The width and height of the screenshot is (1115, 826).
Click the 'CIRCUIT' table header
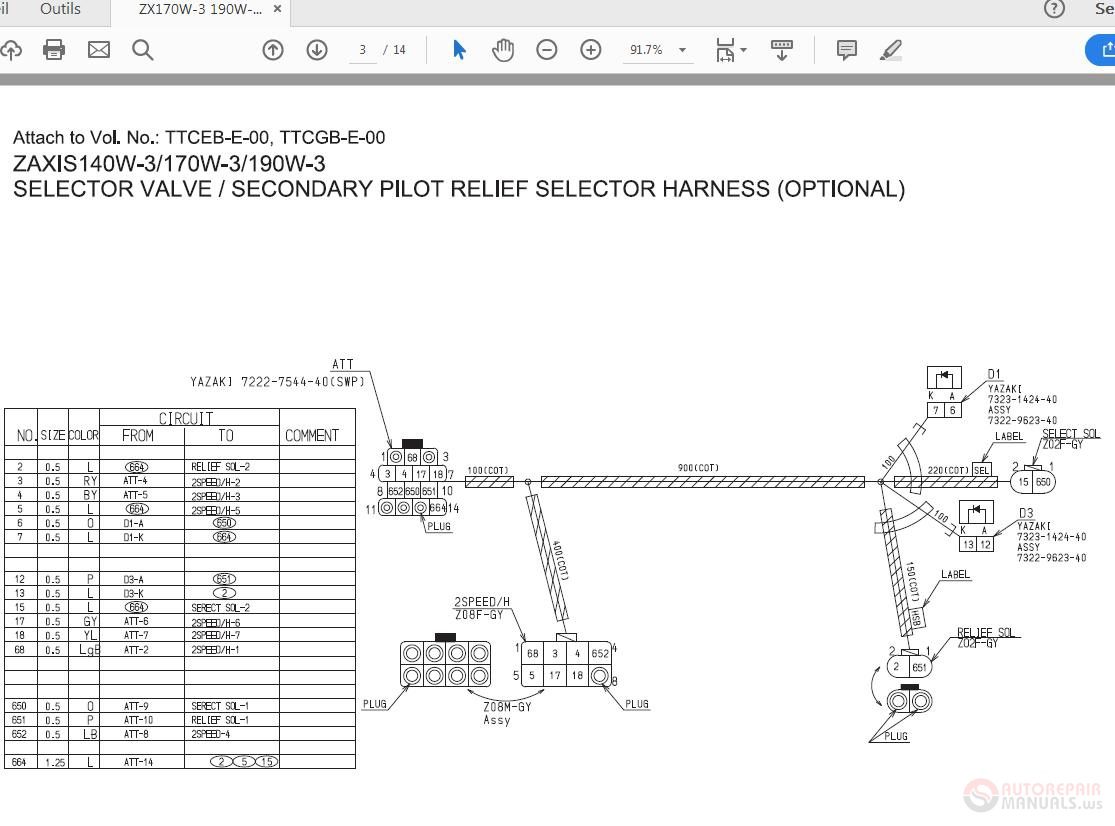(x=186, y=418)
